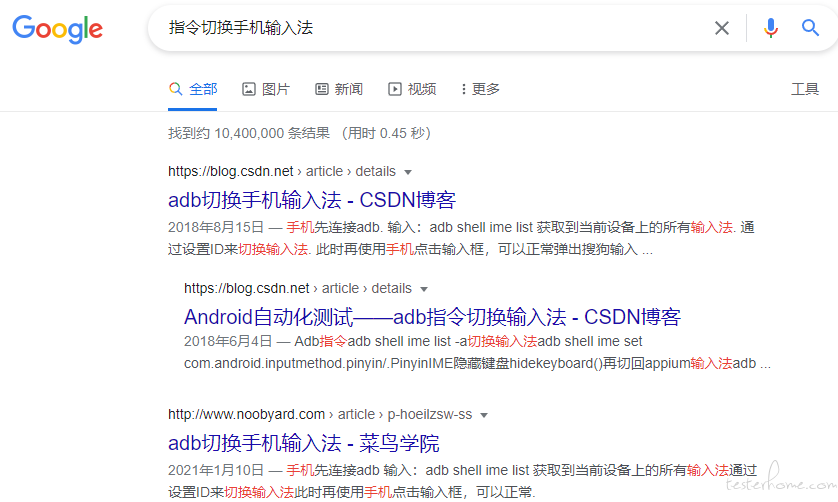Expand dropdown arrow of indented csdn result URL
This screenshot has width=838, height=502.
(x=424, y=289)
